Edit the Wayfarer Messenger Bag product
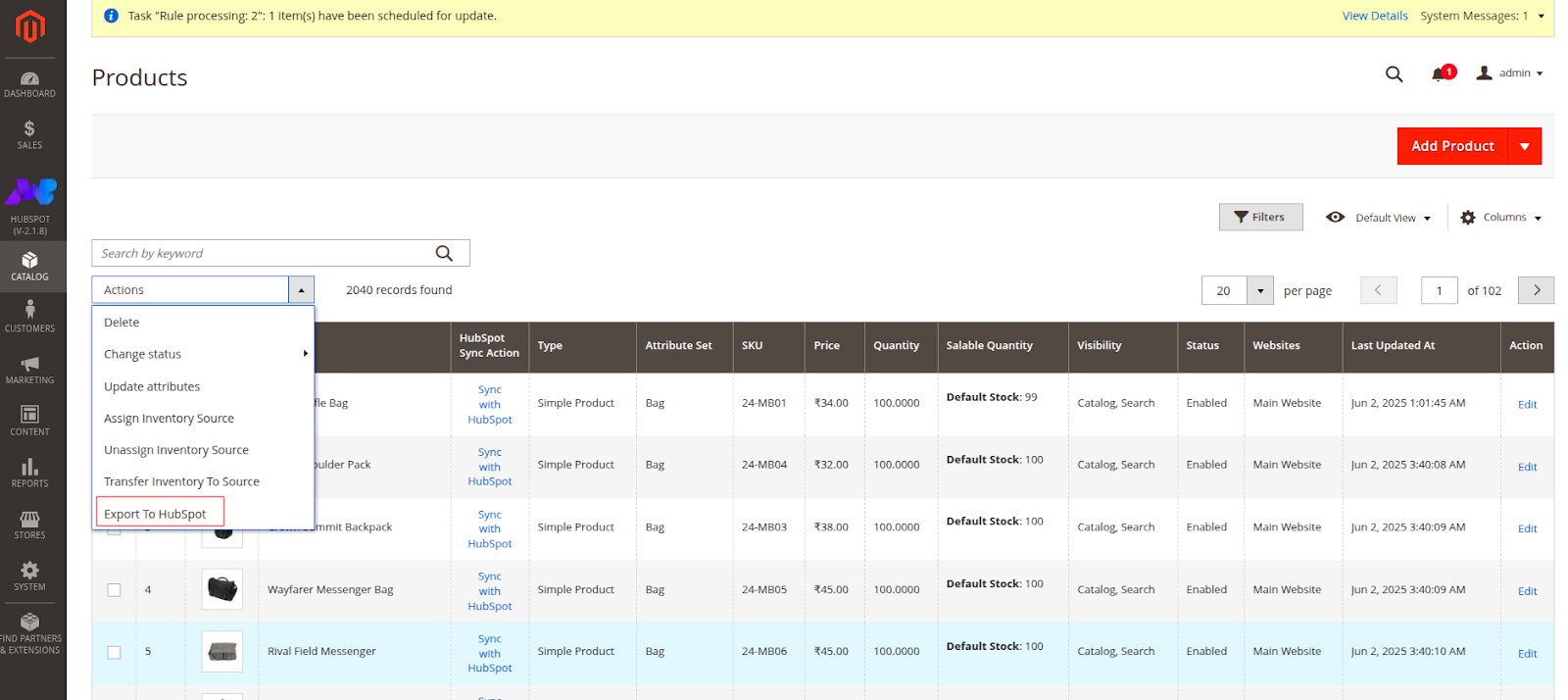Image resolution: width=1568 pixels, height=700 pixels. [x=1527, y=591]
